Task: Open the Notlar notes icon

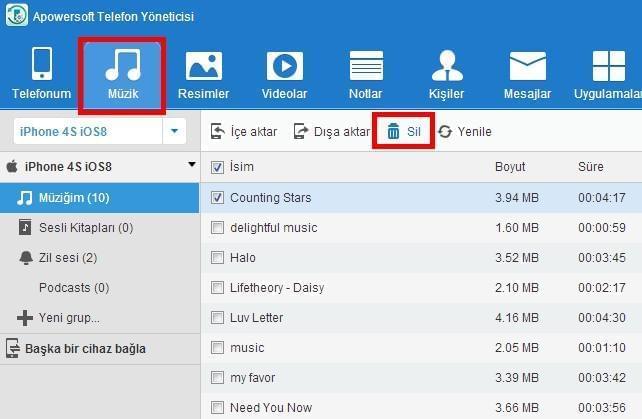Action: pos(366,65)
